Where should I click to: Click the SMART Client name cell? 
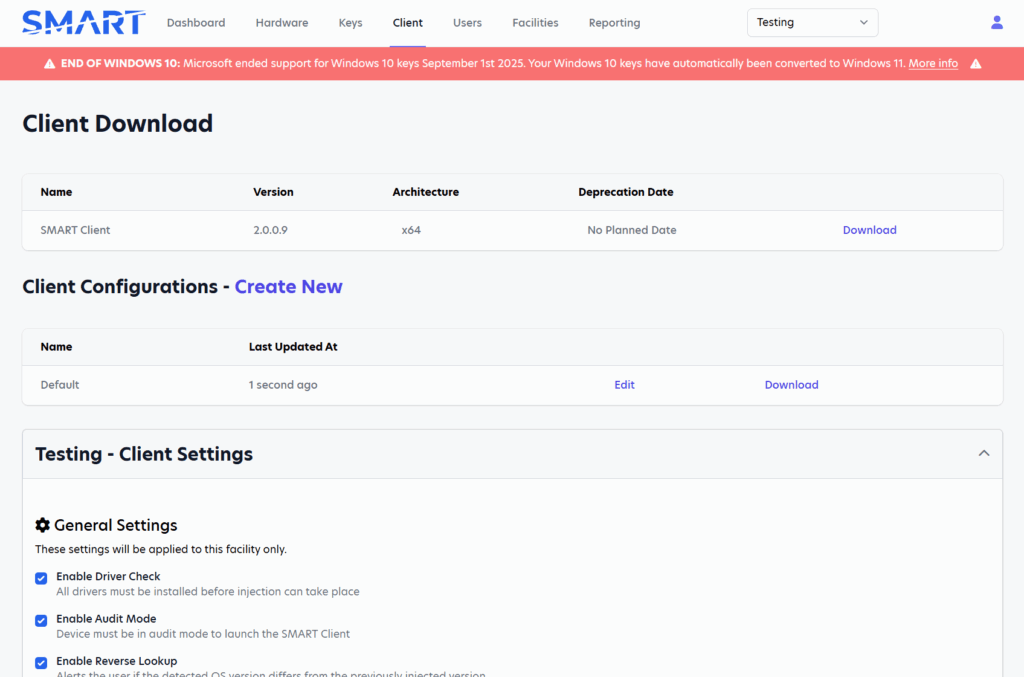75,230
